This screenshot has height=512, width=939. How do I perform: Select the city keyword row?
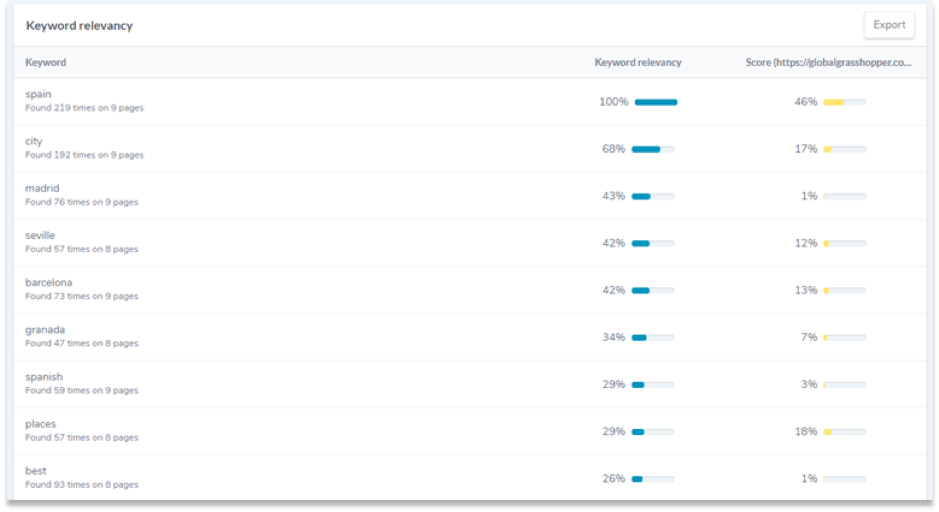click(x=34, y=141)
